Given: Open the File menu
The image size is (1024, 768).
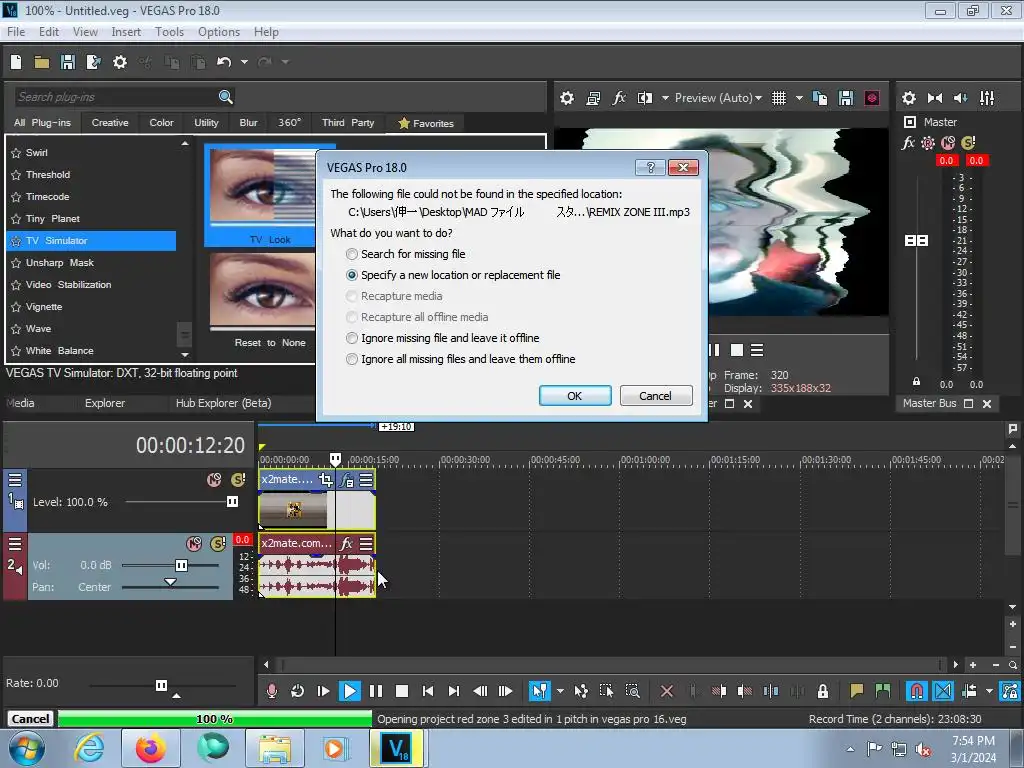Looking at the screenshot, I should (16, 31).
